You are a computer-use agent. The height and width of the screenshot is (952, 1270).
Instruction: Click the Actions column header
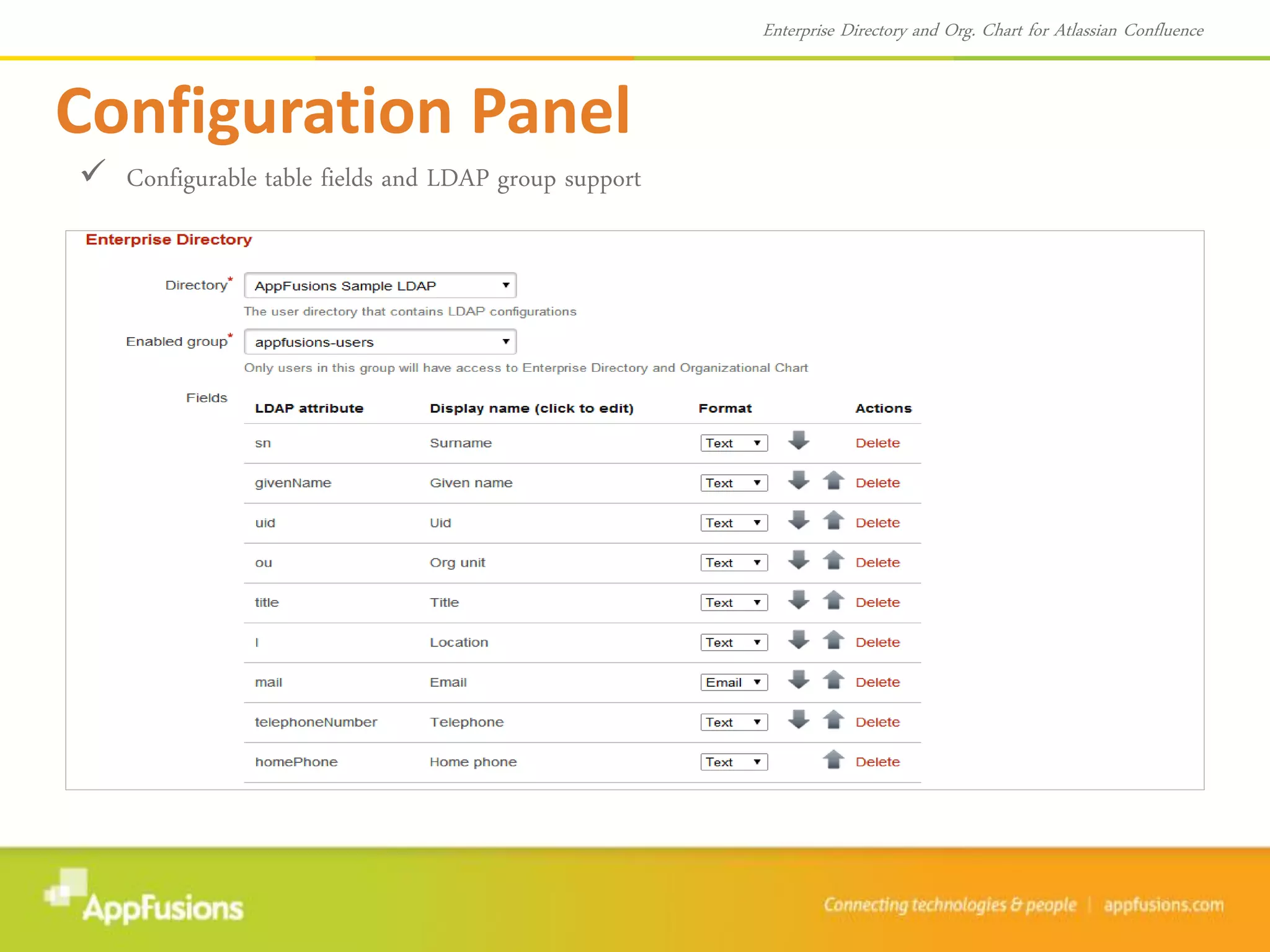[x=883, y=408]
